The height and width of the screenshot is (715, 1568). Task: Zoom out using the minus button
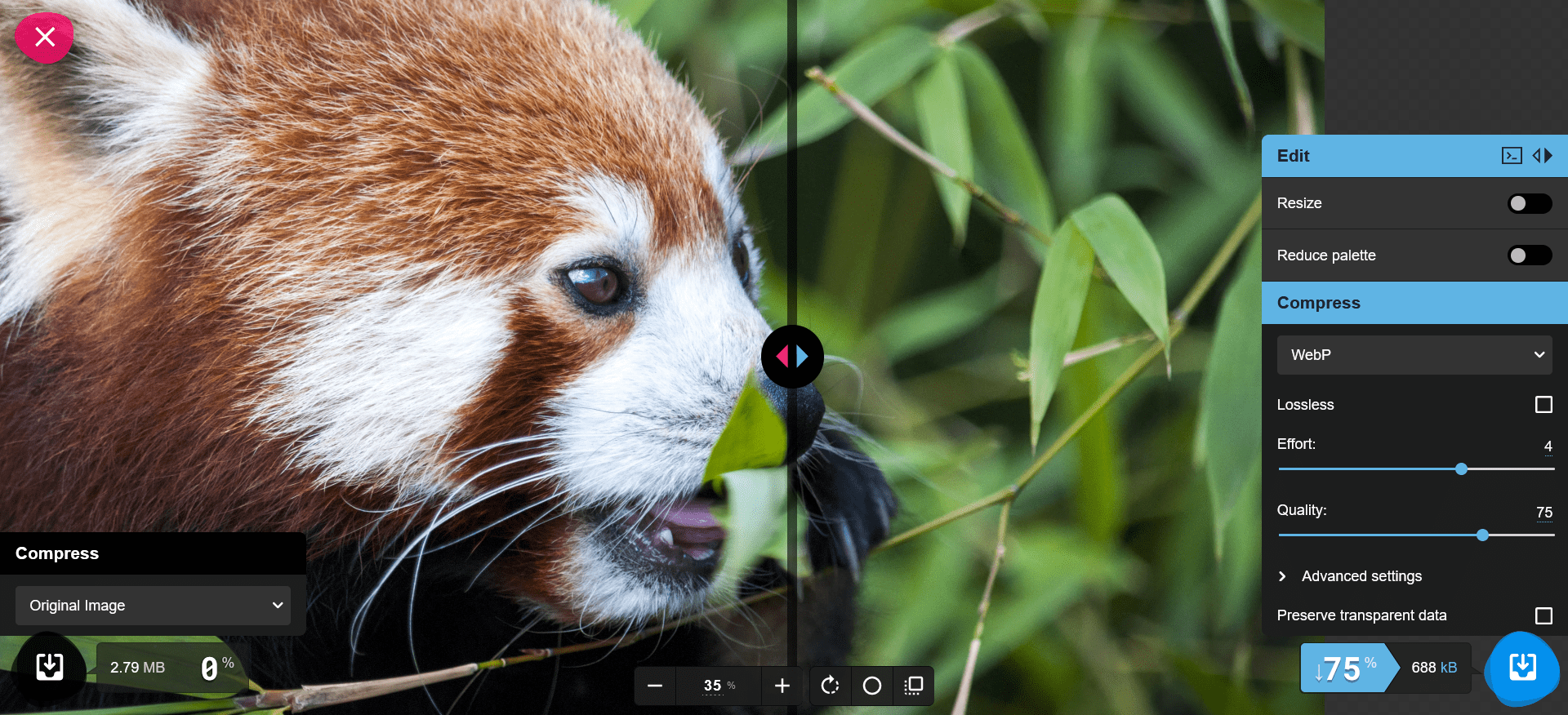655,686
